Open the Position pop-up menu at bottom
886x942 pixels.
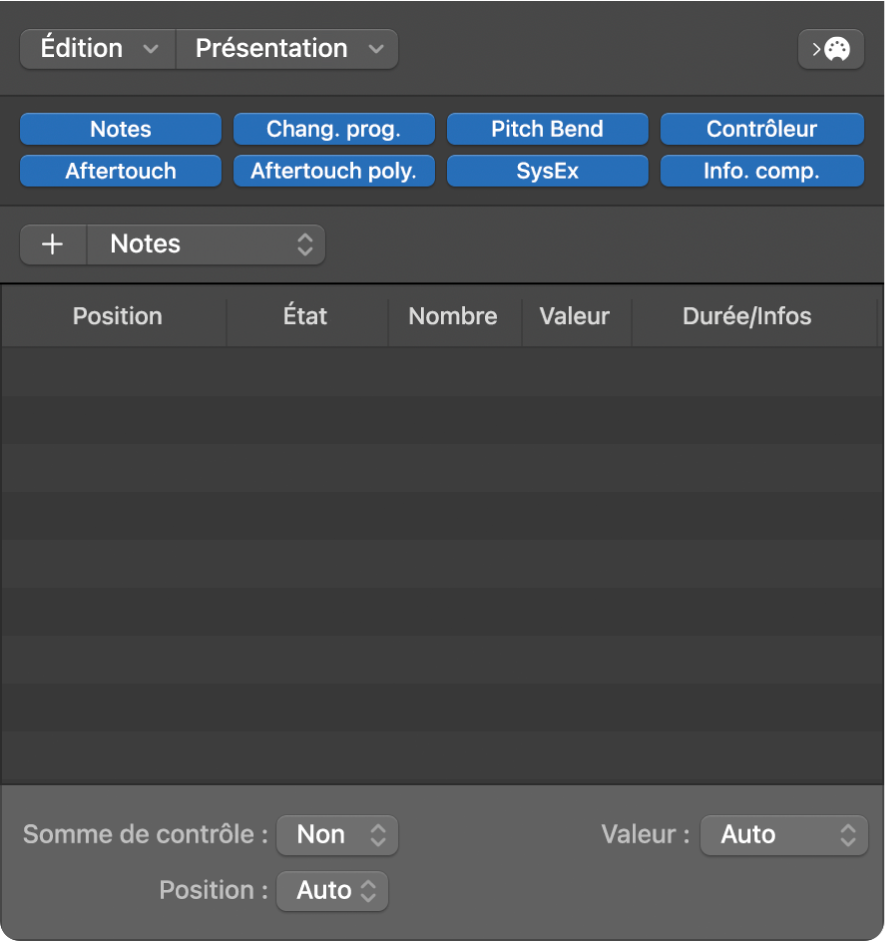[332, 890]
